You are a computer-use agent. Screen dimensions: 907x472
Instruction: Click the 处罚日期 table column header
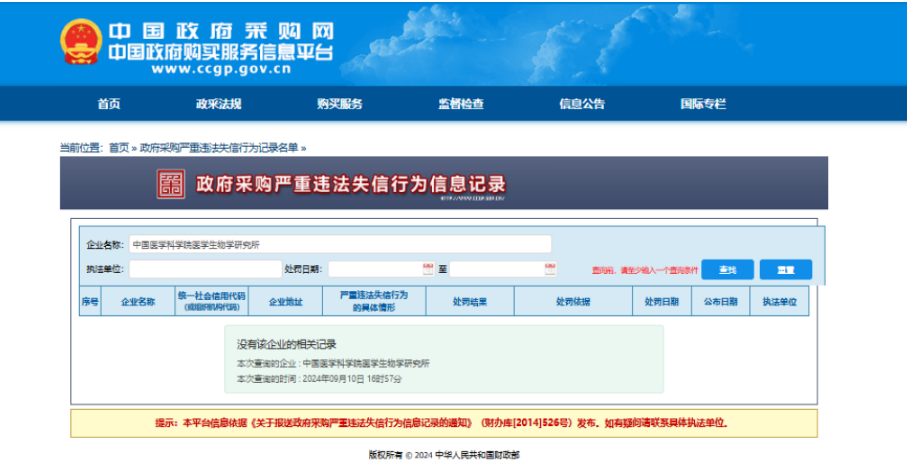coord(662,301)
